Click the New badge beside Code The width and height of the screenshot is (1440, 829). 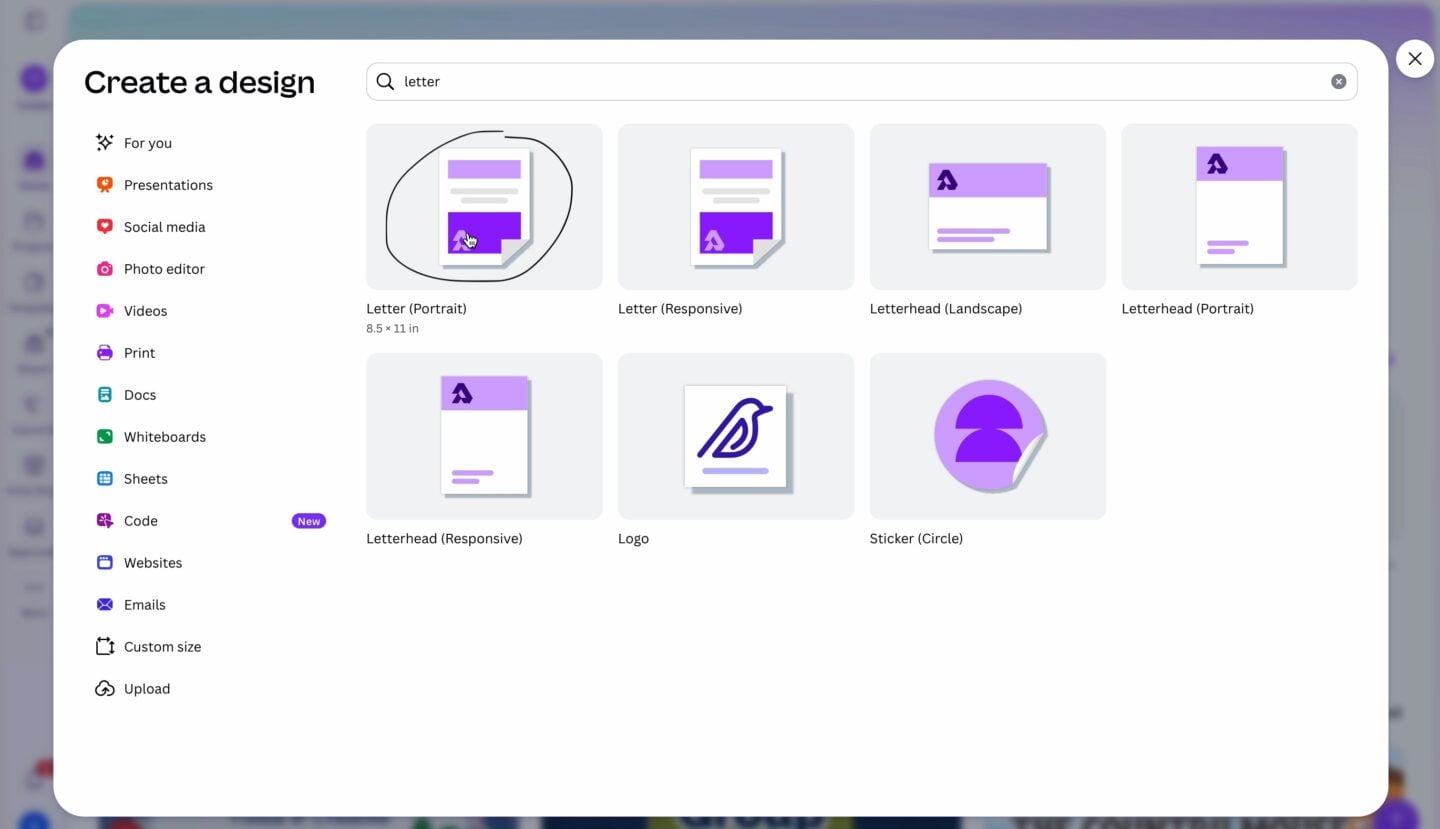309,521
